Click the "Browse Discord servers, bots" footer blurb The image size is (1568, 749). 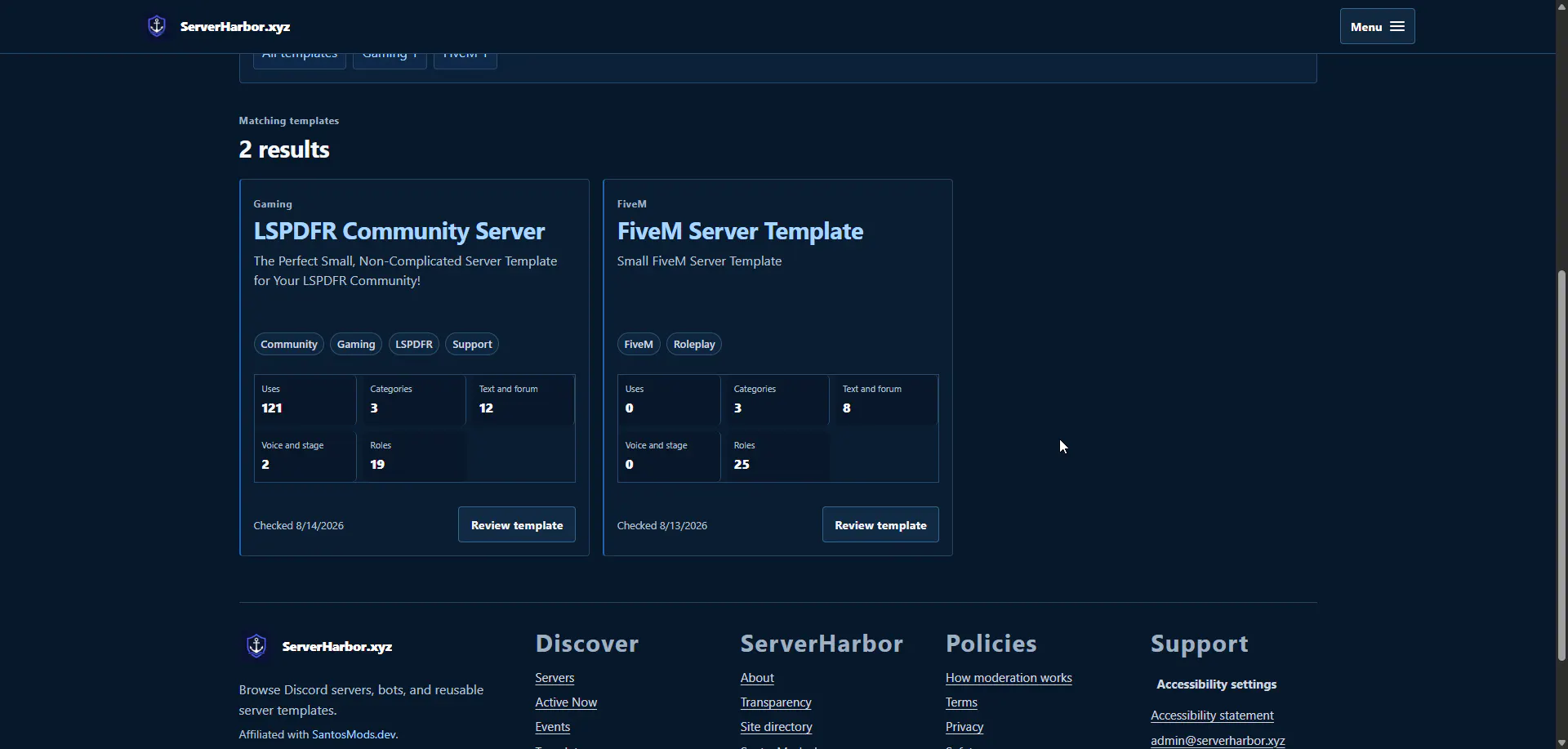point(361,700)
